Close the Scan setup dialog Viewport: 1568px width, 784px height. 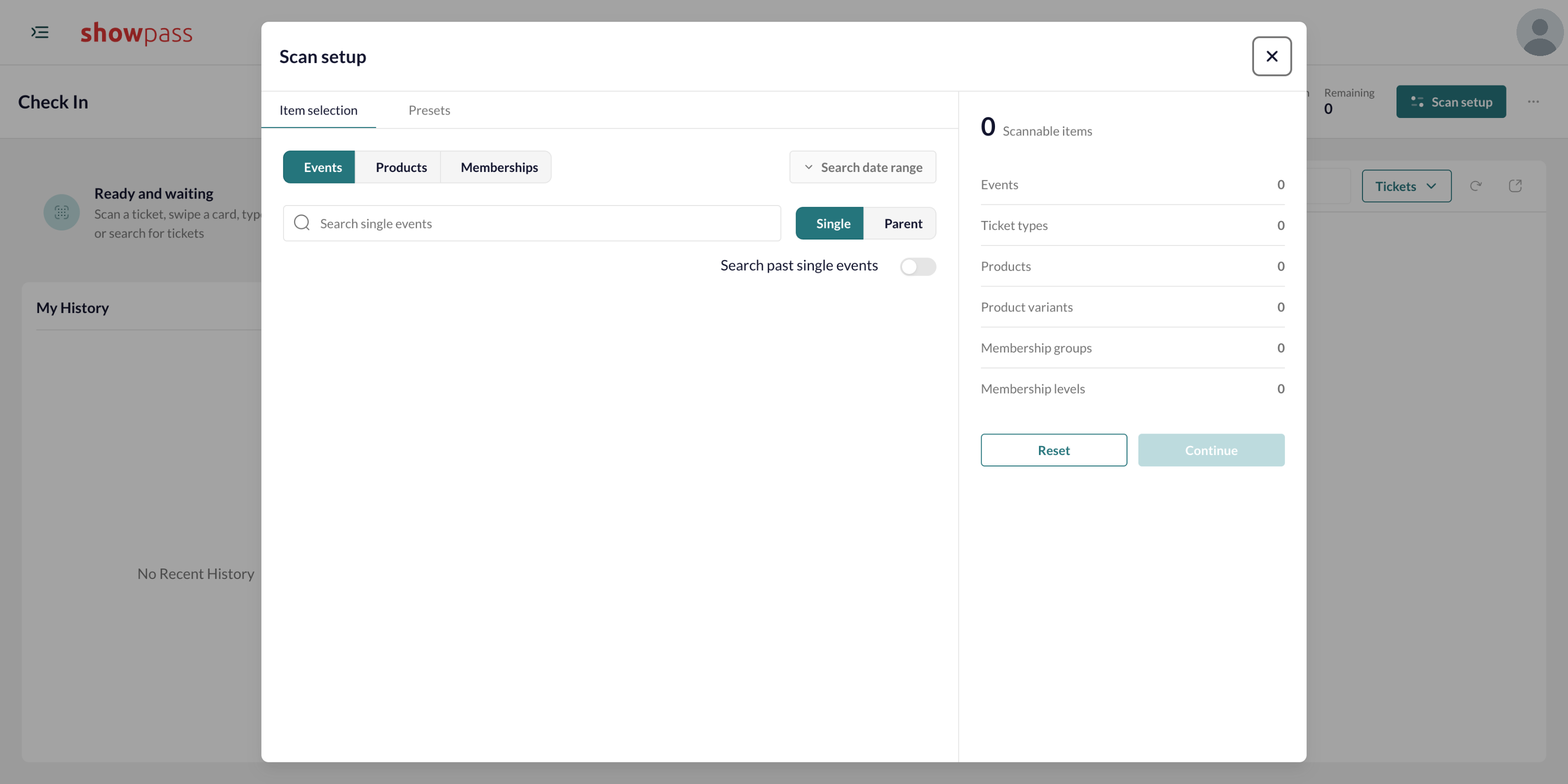coord(1271,56)
